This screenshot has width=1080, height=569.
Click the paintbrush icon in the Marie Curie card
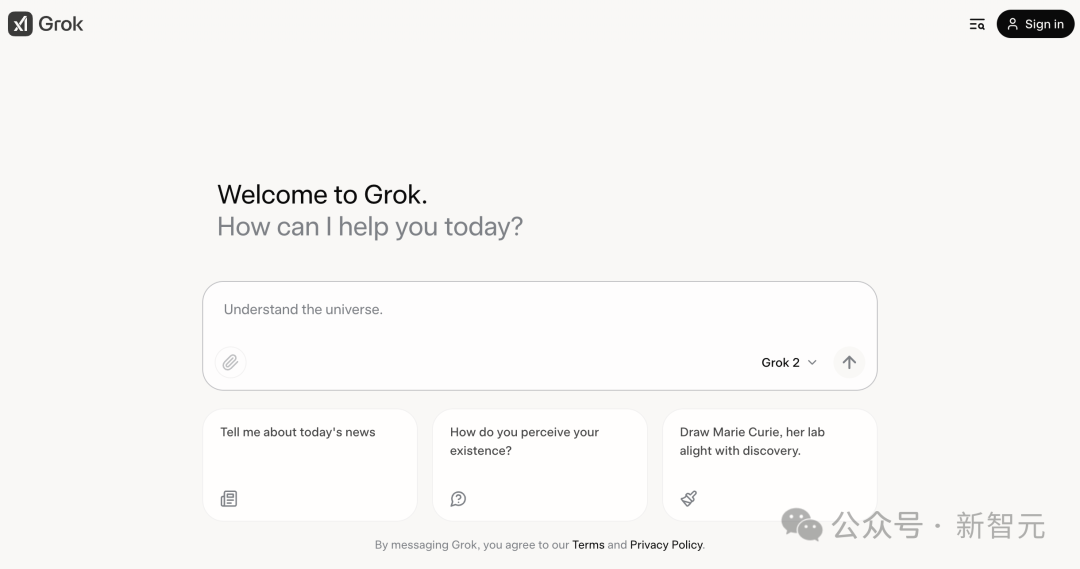[688, 498]
